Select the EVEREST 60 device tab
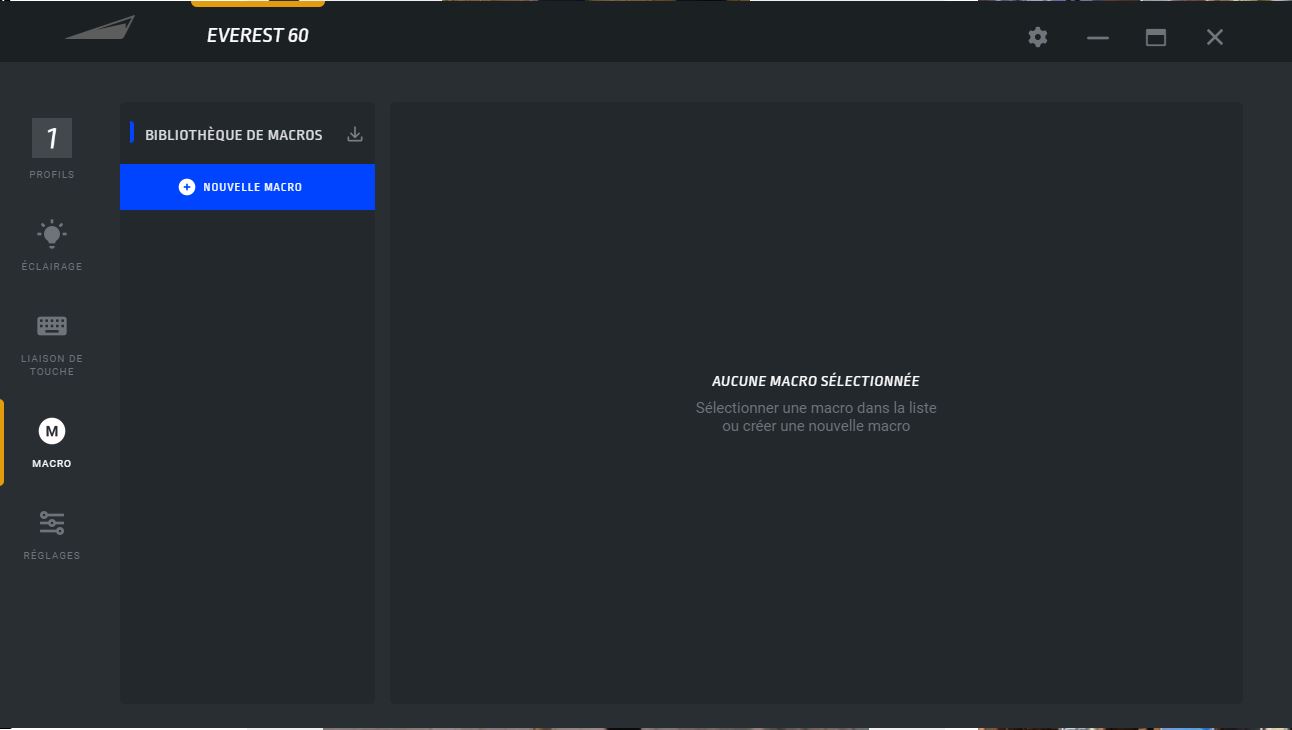Screen dimensions: 1292x730 [258, 35]
